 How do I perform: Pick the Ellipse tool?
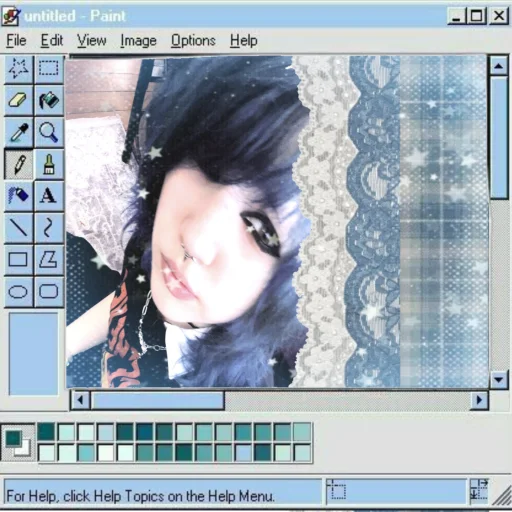tap(19, 292)
